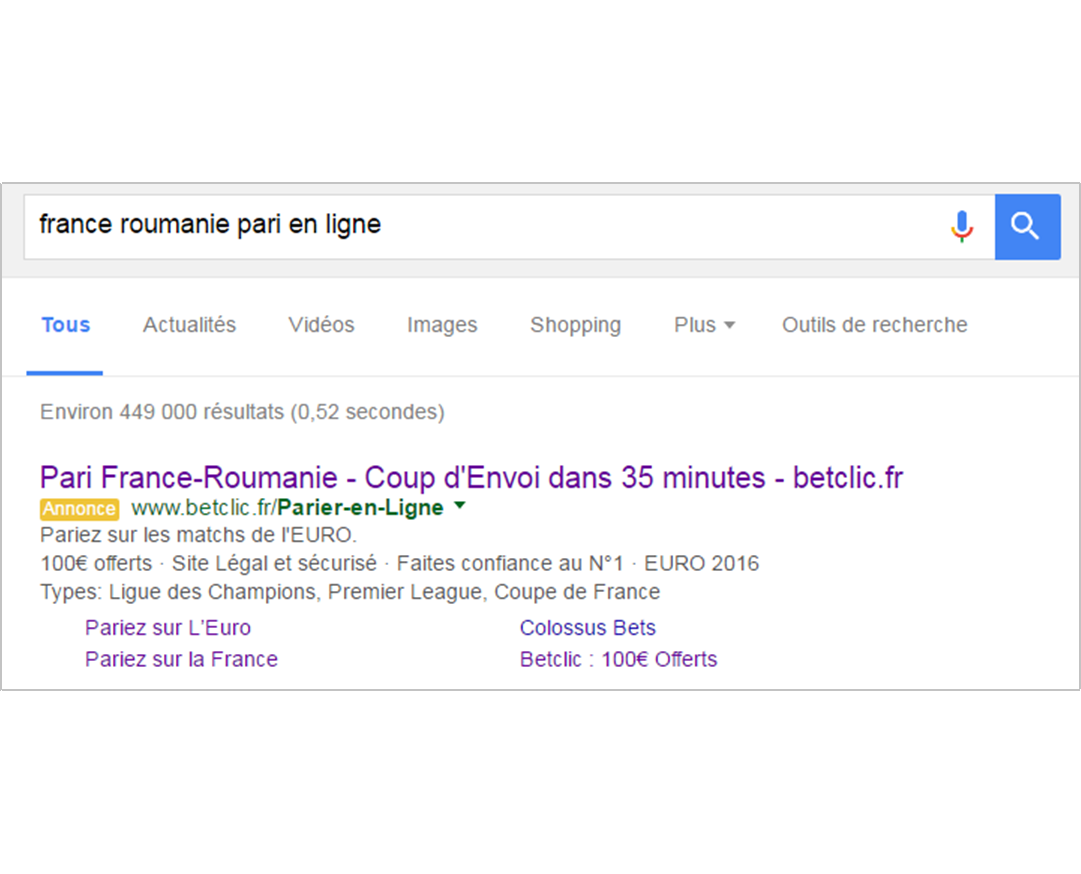
Task: Select the Actualités tab
Action: (x=189, y=325)
